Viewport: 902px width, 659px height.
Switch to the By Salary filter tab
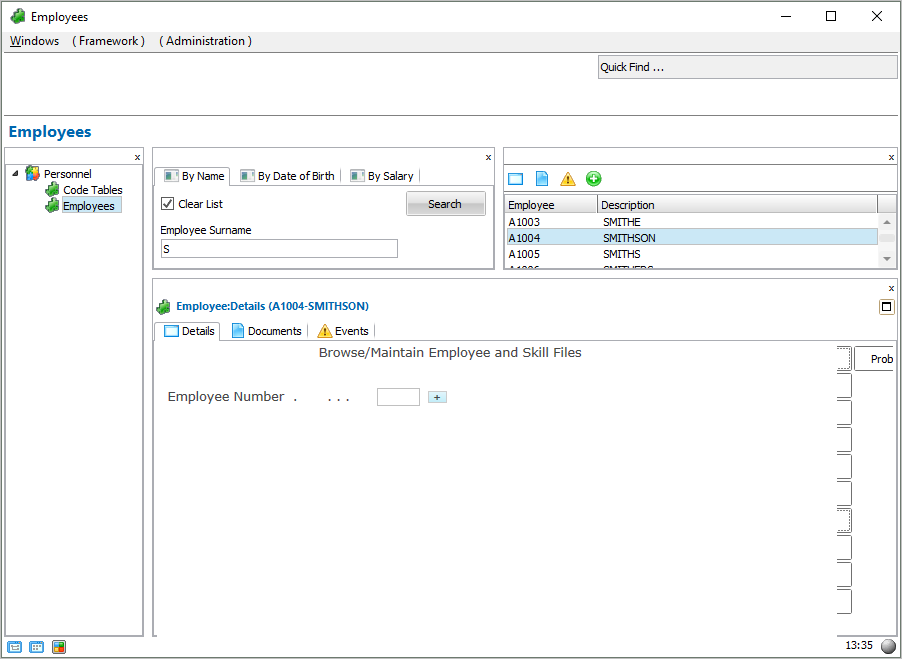coord(382,176)
